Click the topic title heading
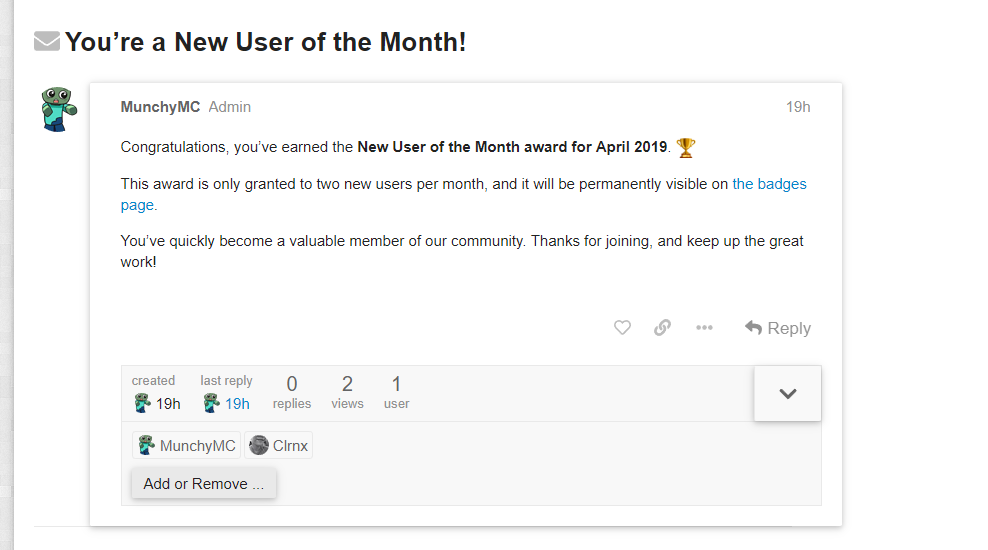 tap(265, 43)
